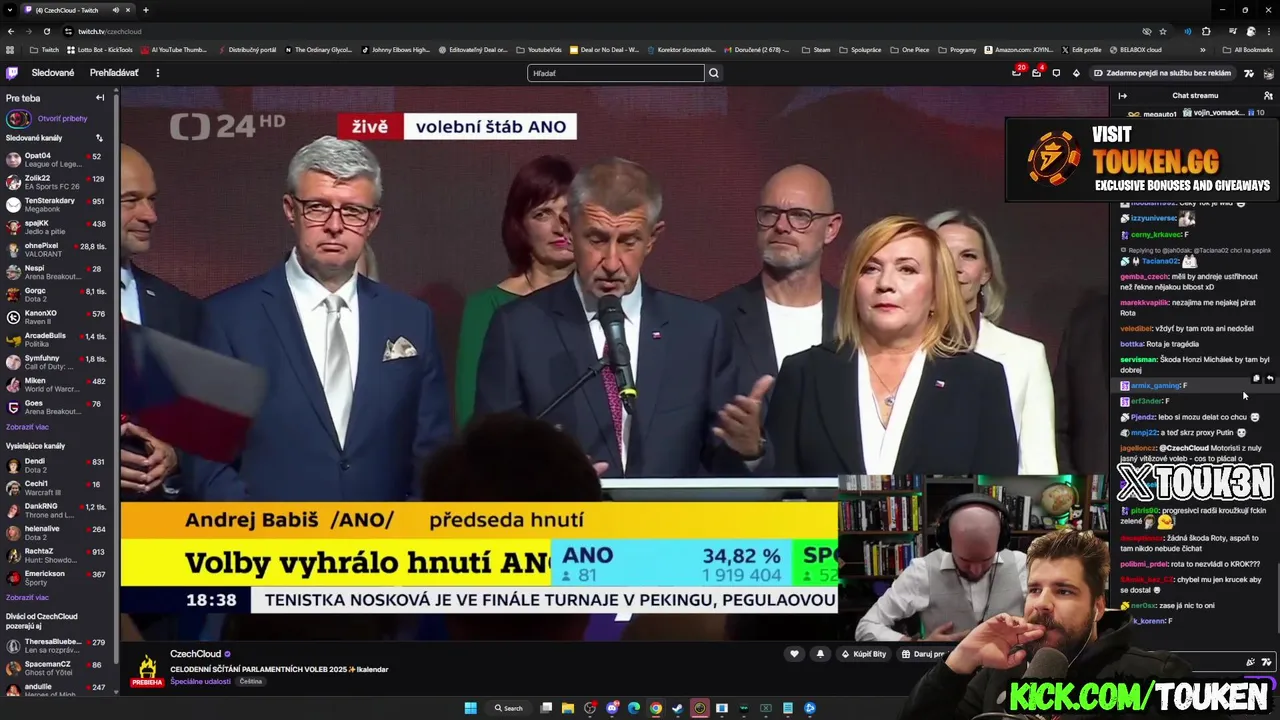Click the CzechCloud avatar with PREBIEHA badge
The width and height of the screenshot is (1280, 720).
(147, 670)
